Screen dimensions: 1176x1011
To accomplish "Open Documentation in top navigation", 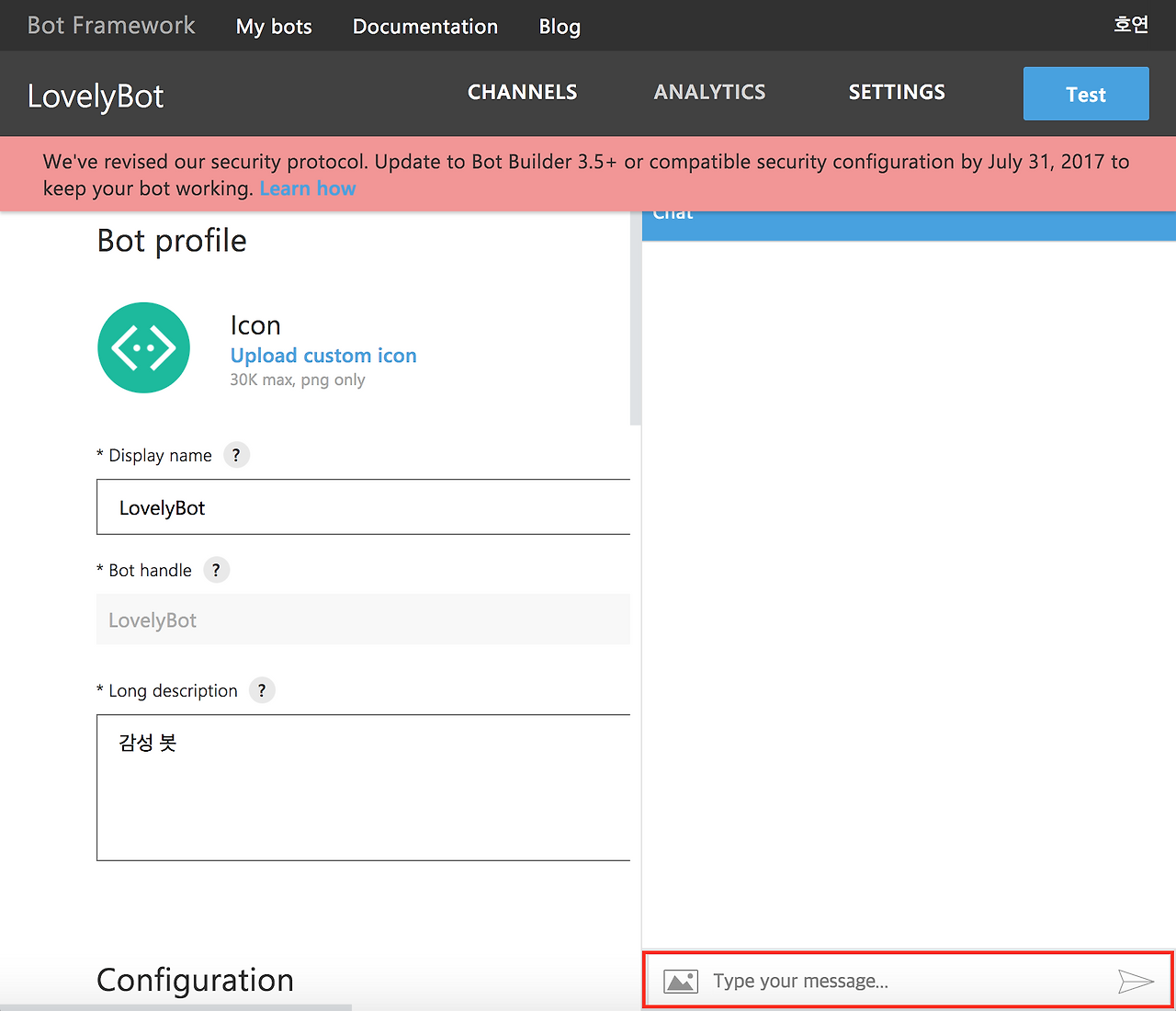I will 425,27.
